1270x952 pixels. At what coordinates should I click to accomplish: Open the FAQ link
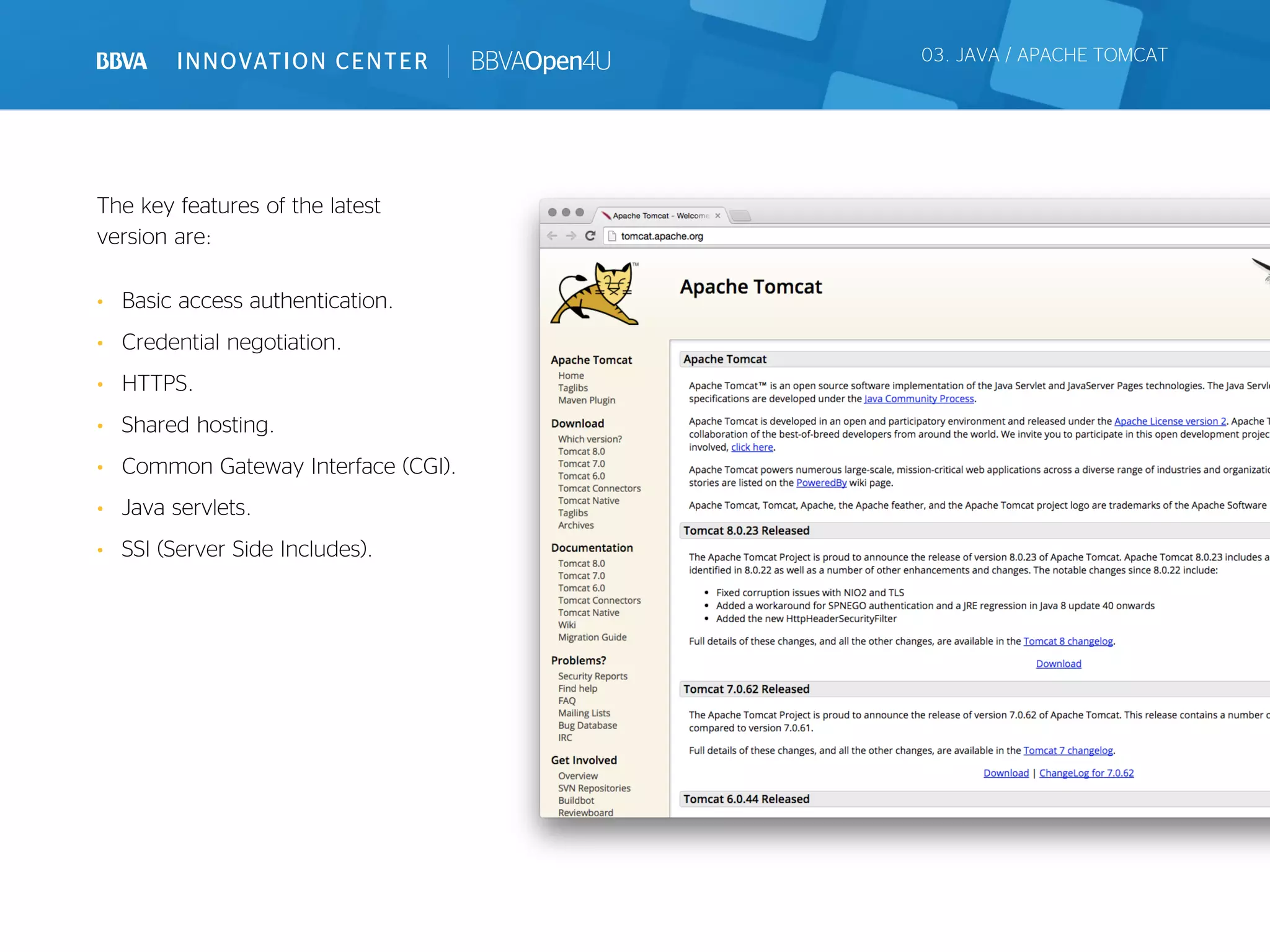[x=567, y=701]
